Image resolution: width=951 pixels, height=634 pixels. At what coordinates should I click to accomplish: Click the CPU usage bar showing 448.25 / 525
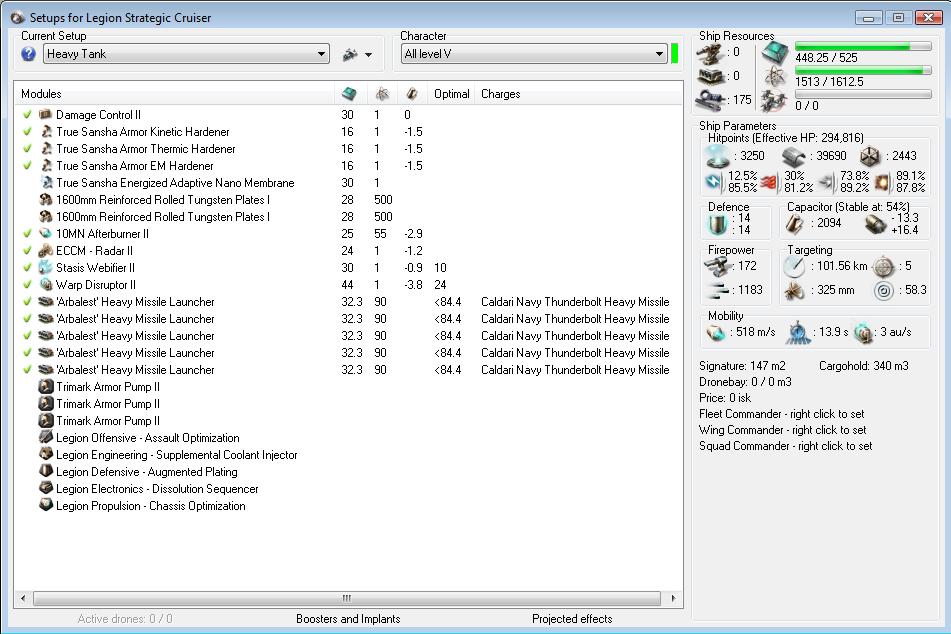[863, 46]
